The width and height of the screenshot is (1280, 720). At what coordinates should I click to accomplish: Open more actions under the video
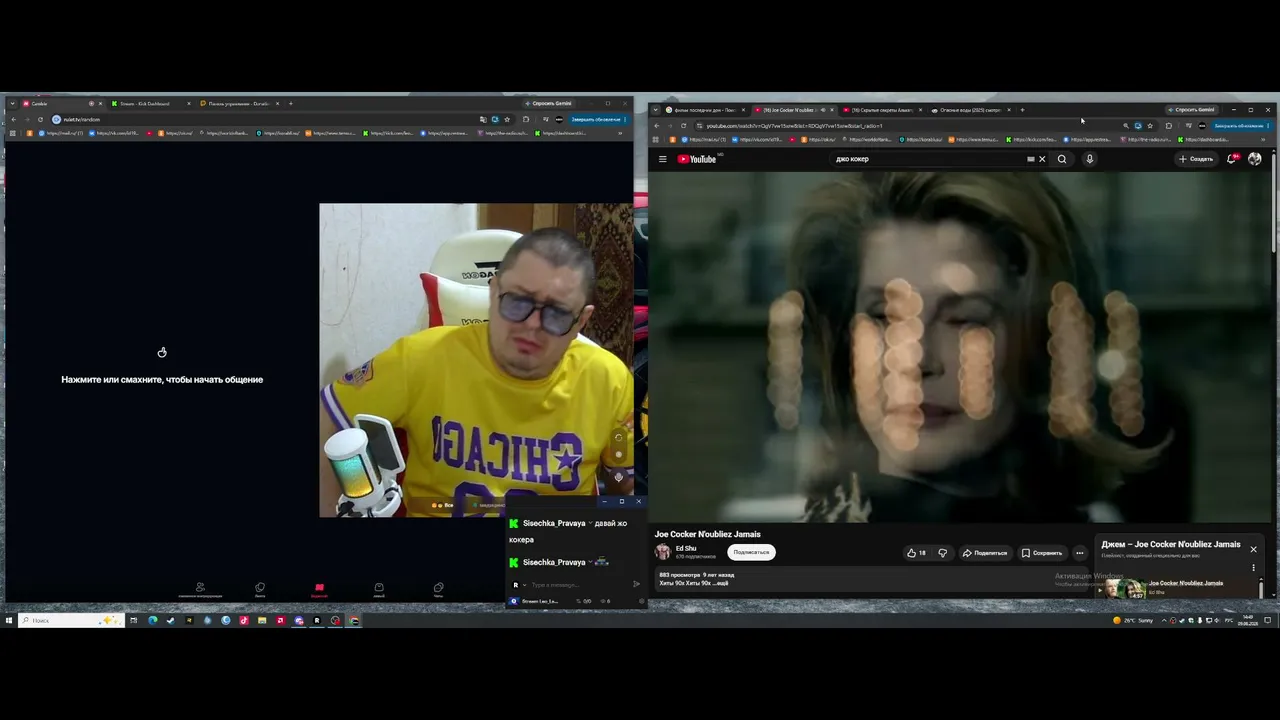(1079, 553)
